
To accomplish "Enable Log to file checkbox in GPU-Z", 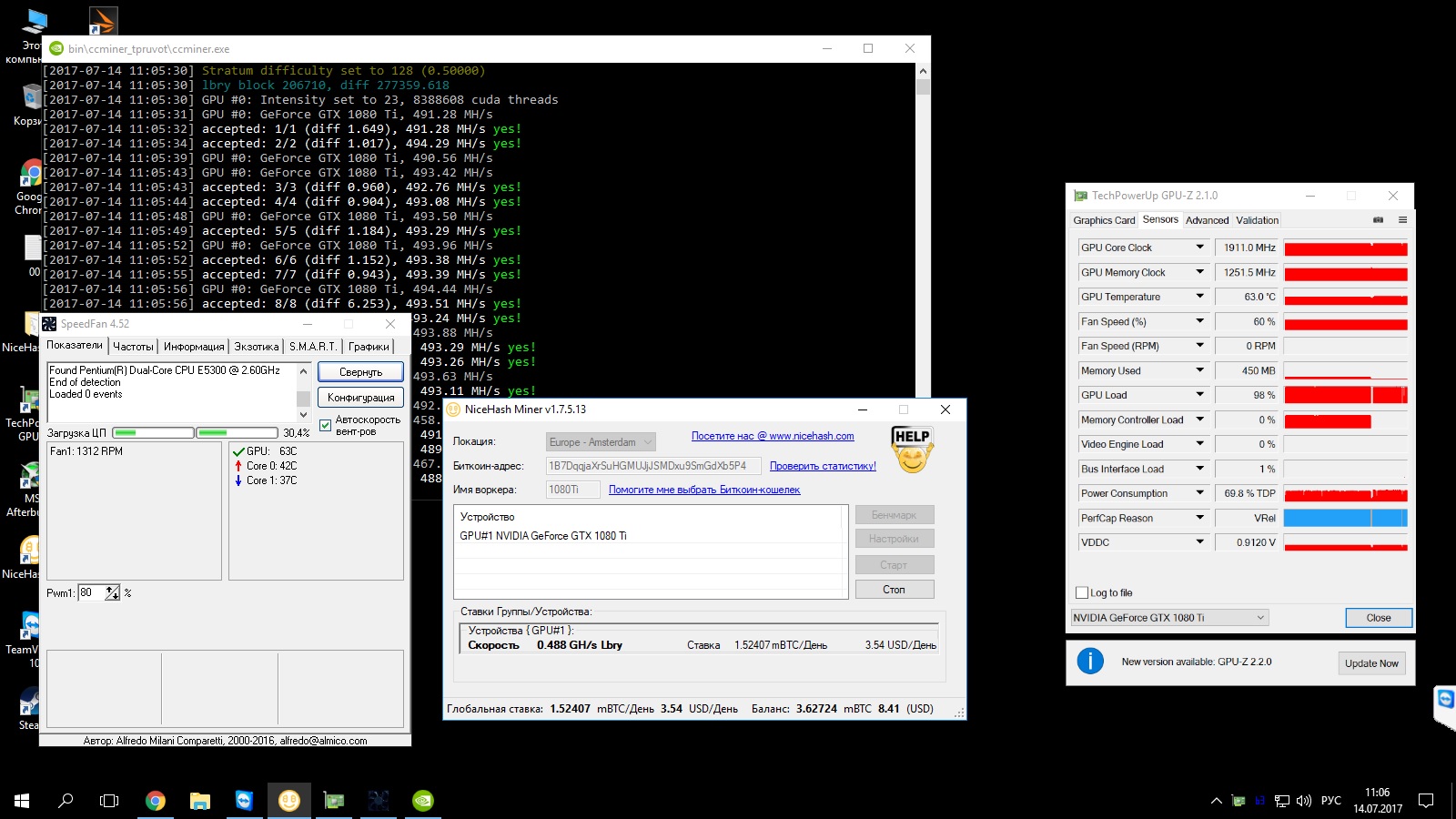I will 1082,592.
